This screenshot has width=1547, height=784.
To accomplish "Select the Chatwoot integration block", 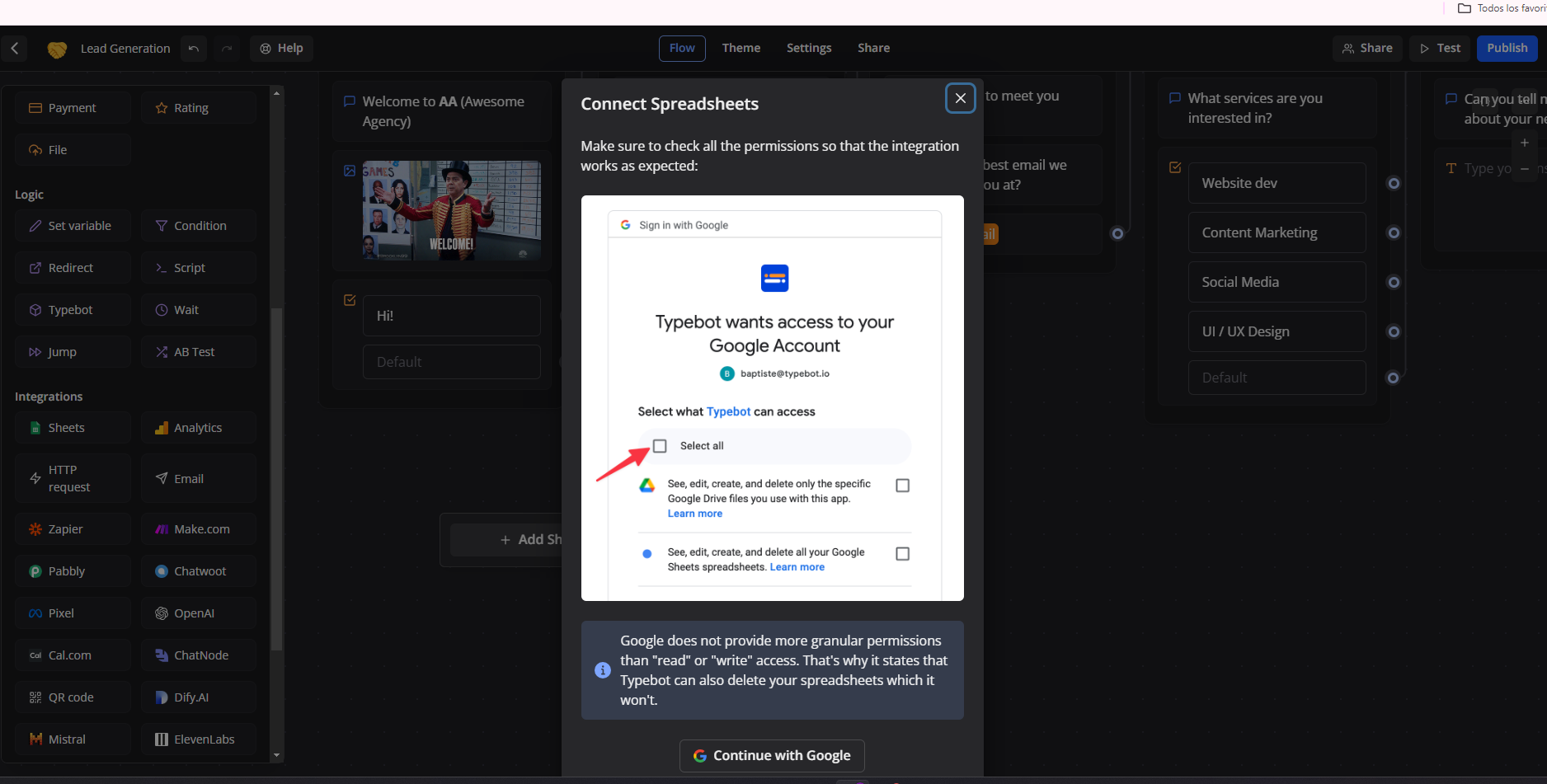I will pos(198,571).
